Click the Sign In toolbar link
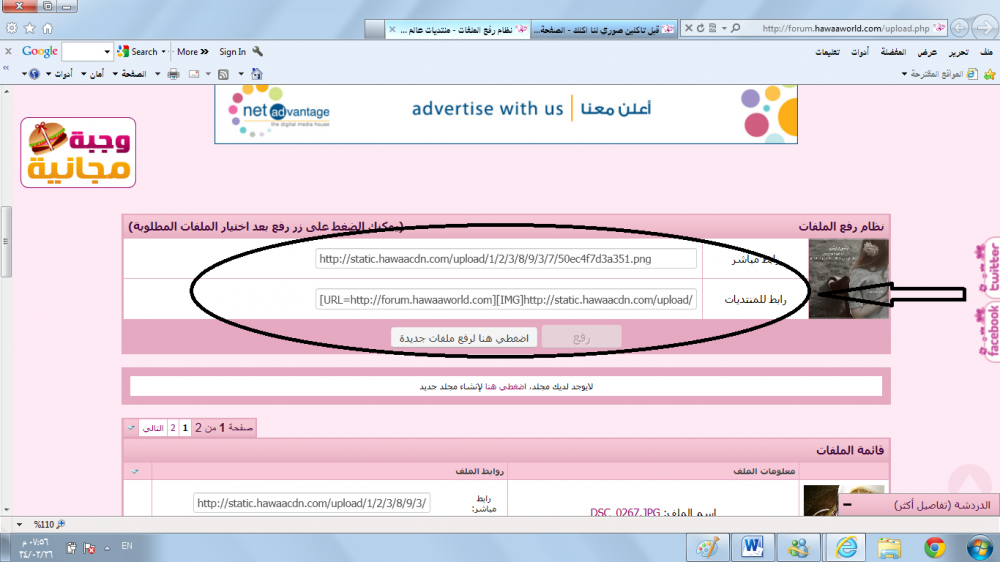 click(232, 52)
